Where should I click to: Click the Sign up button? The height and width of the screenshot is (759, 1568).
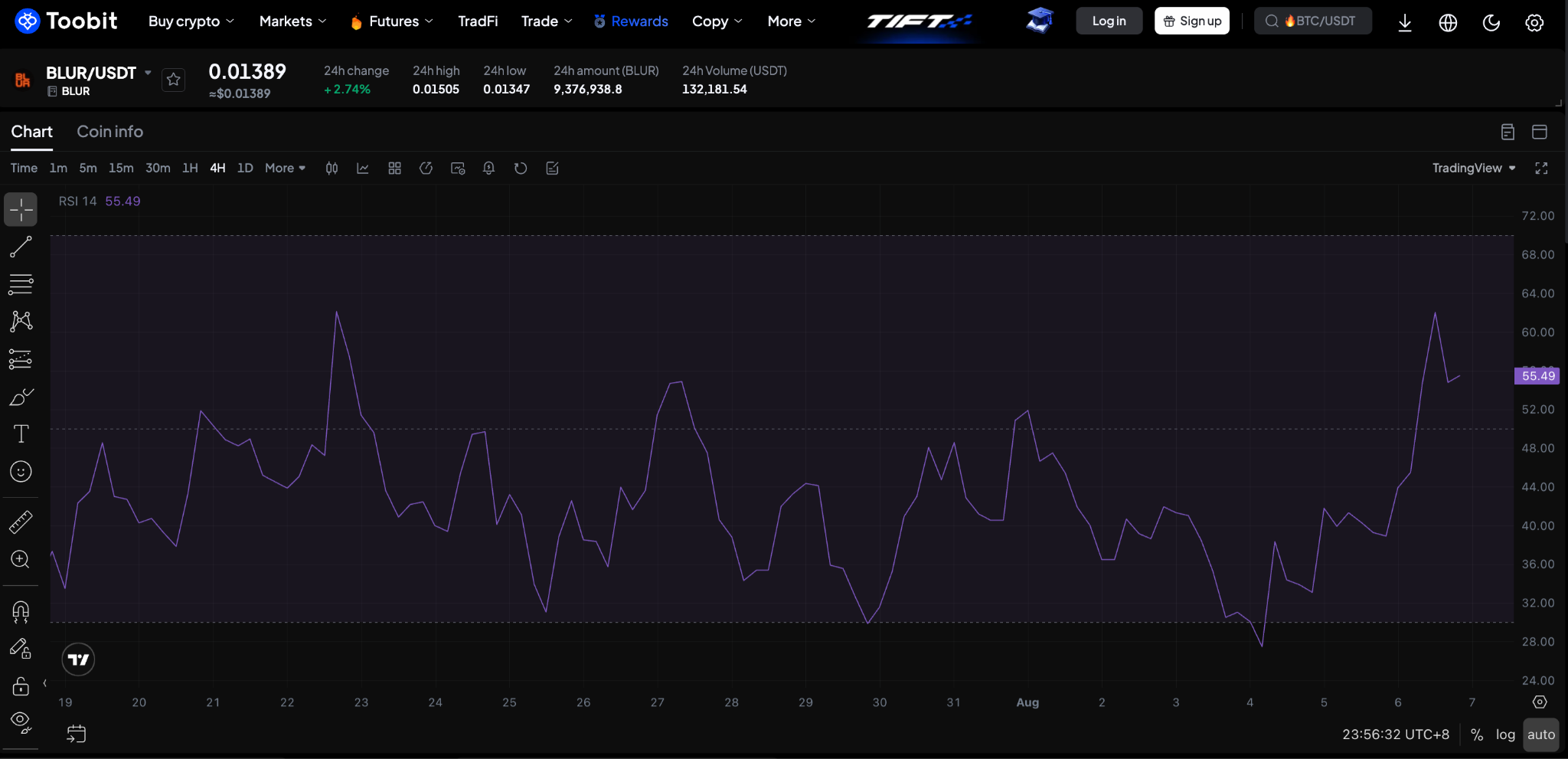[1192, 21]
